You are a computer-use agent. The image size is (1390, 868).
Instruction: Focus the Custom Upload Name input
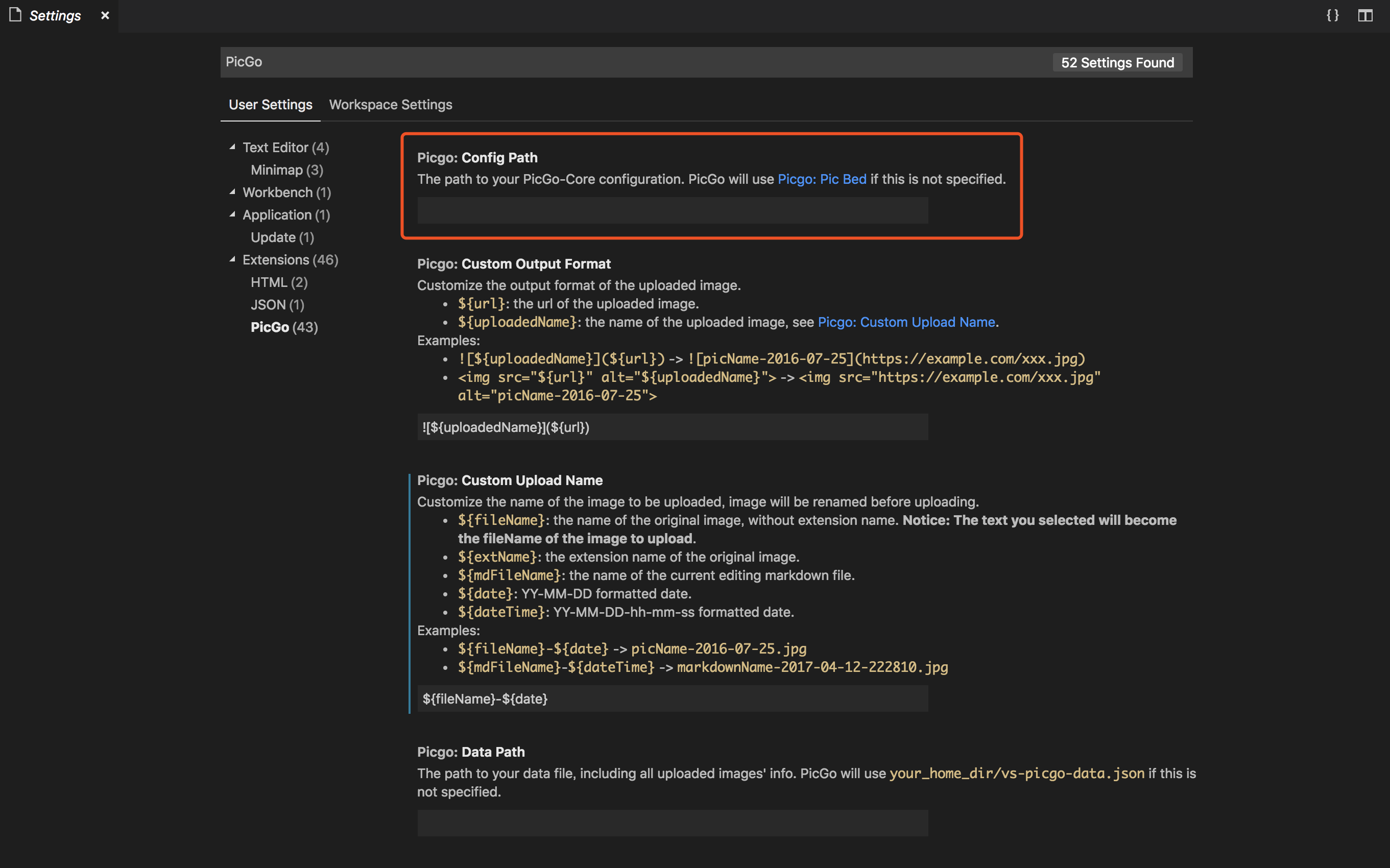[673, 698]
